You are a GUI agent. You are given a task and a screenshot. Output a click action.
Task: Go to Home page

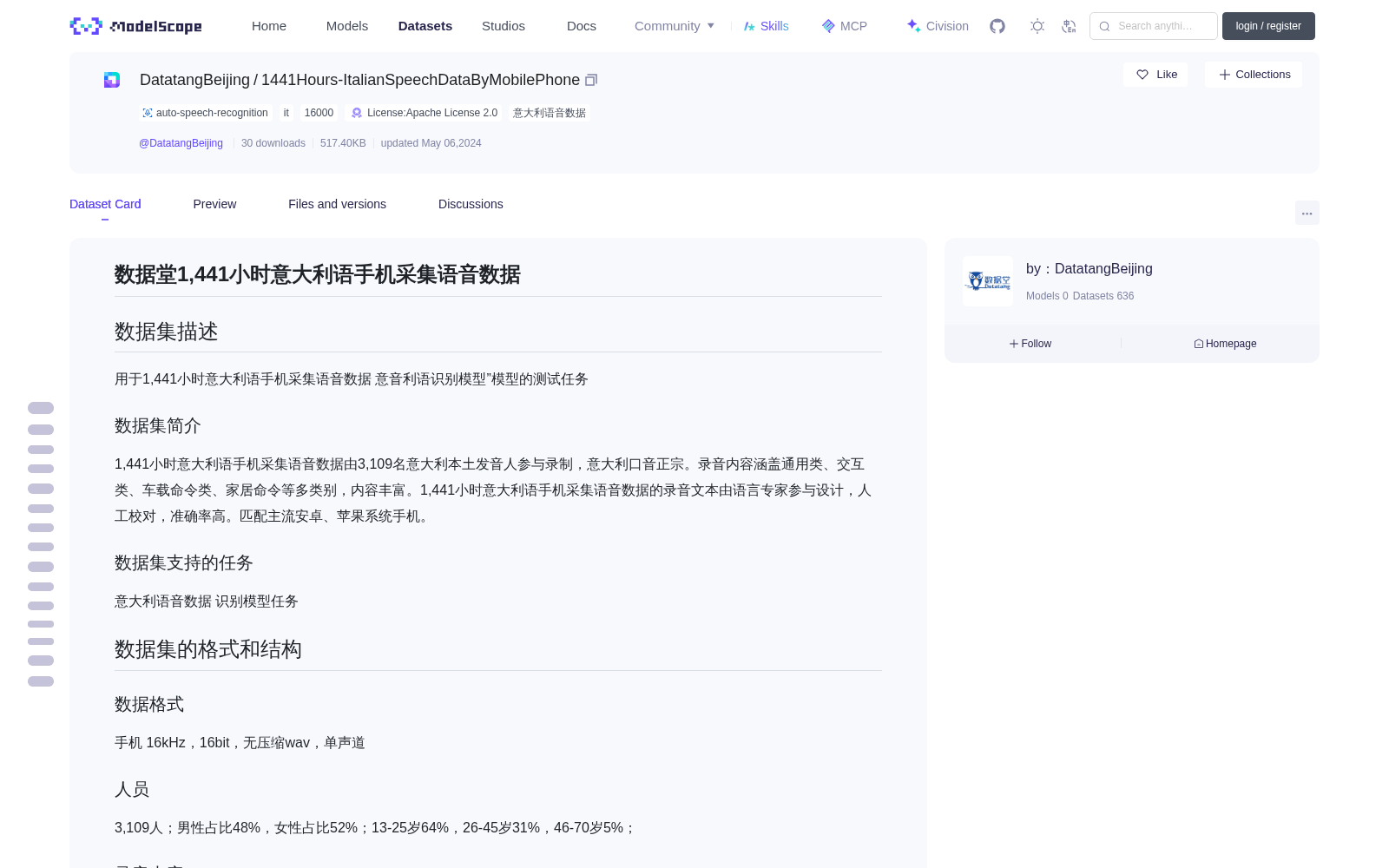coord(269,26)
